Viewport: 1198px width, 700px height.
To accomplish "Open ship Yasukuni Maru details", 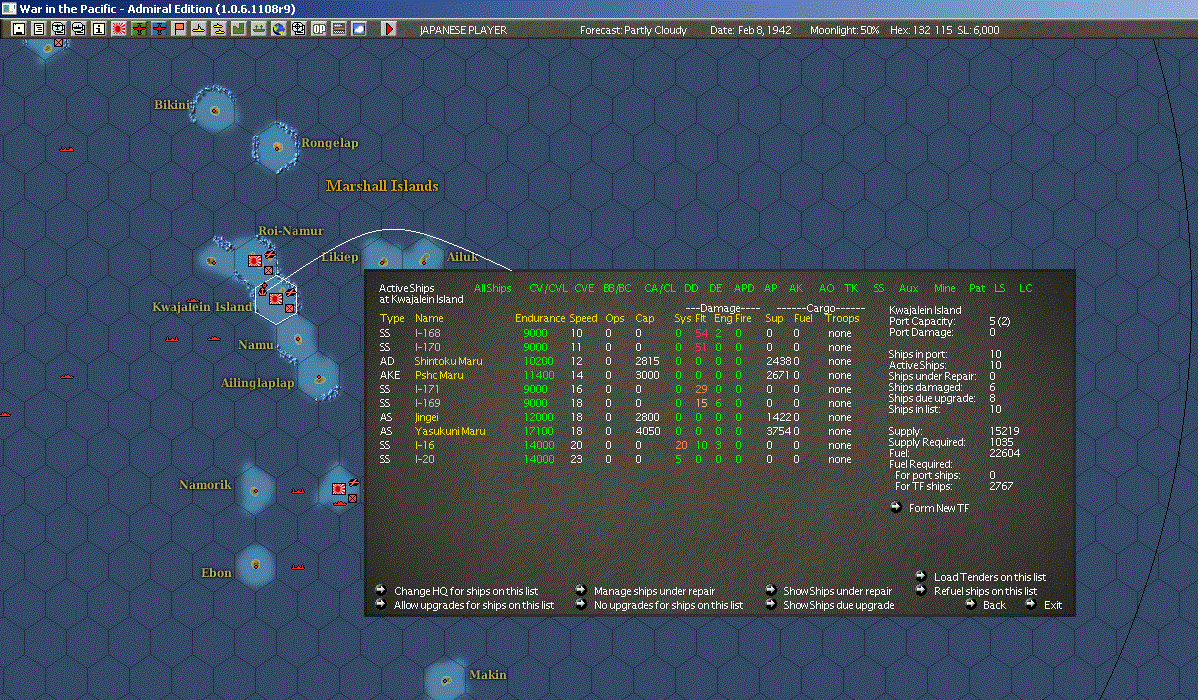I will coord(450,431).
